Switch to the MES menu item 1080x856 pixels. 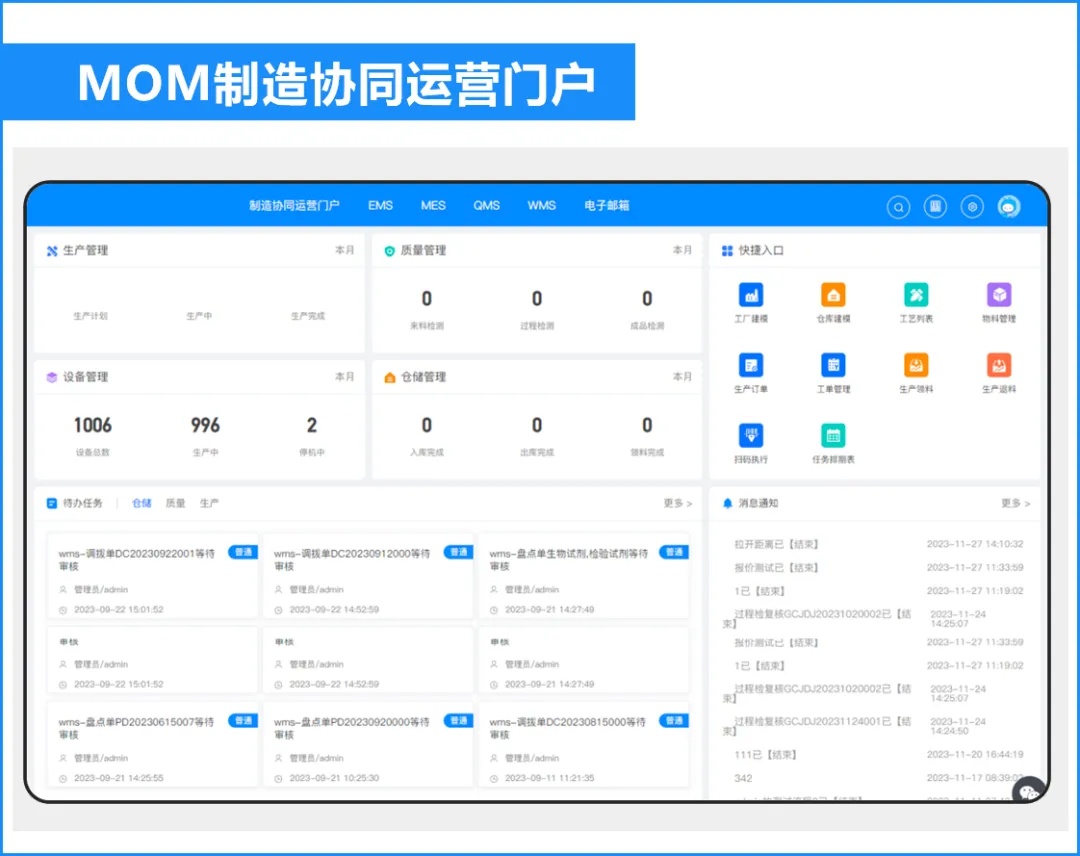(x=433, y=206)
